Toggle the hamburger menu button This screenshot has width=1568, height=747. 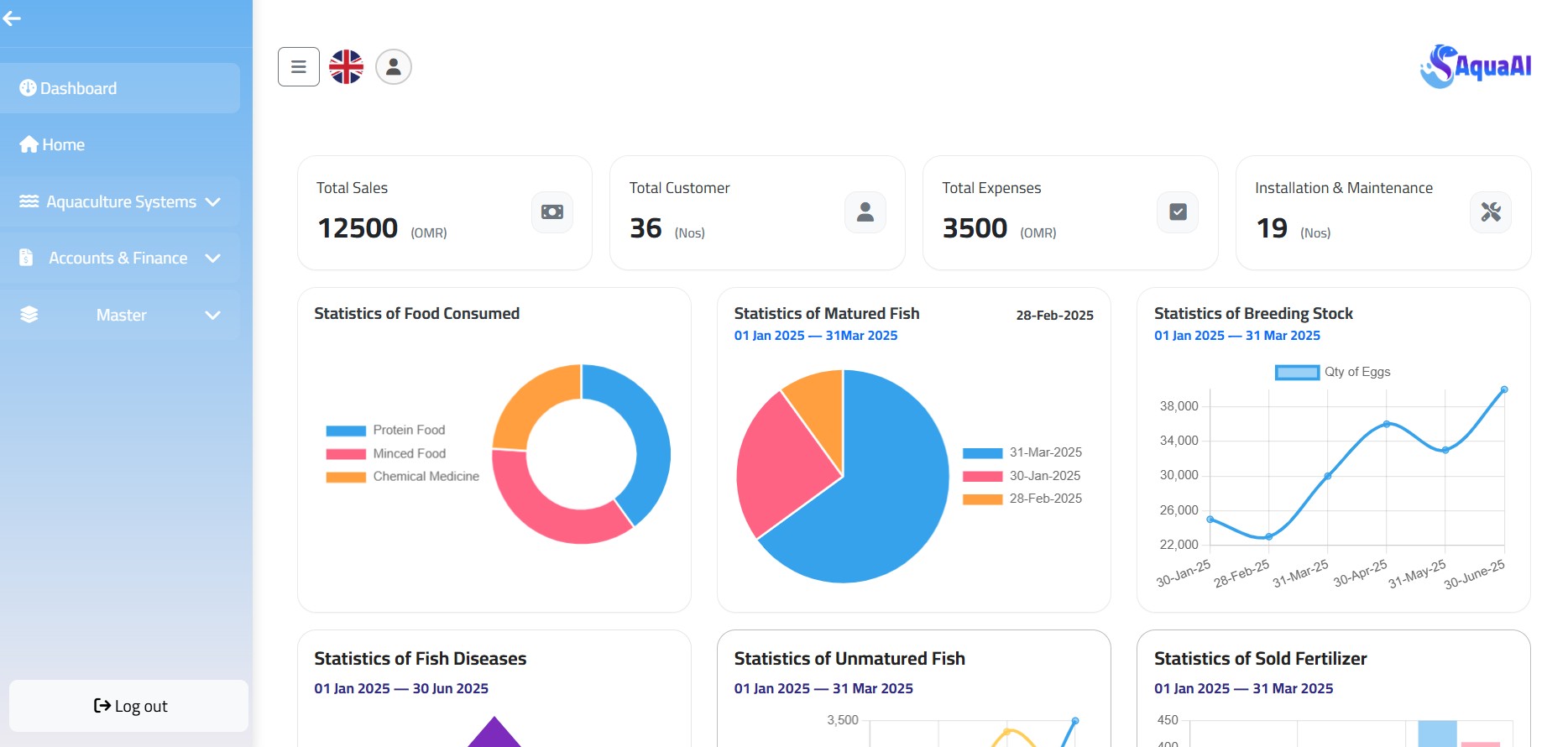(299, 67)
